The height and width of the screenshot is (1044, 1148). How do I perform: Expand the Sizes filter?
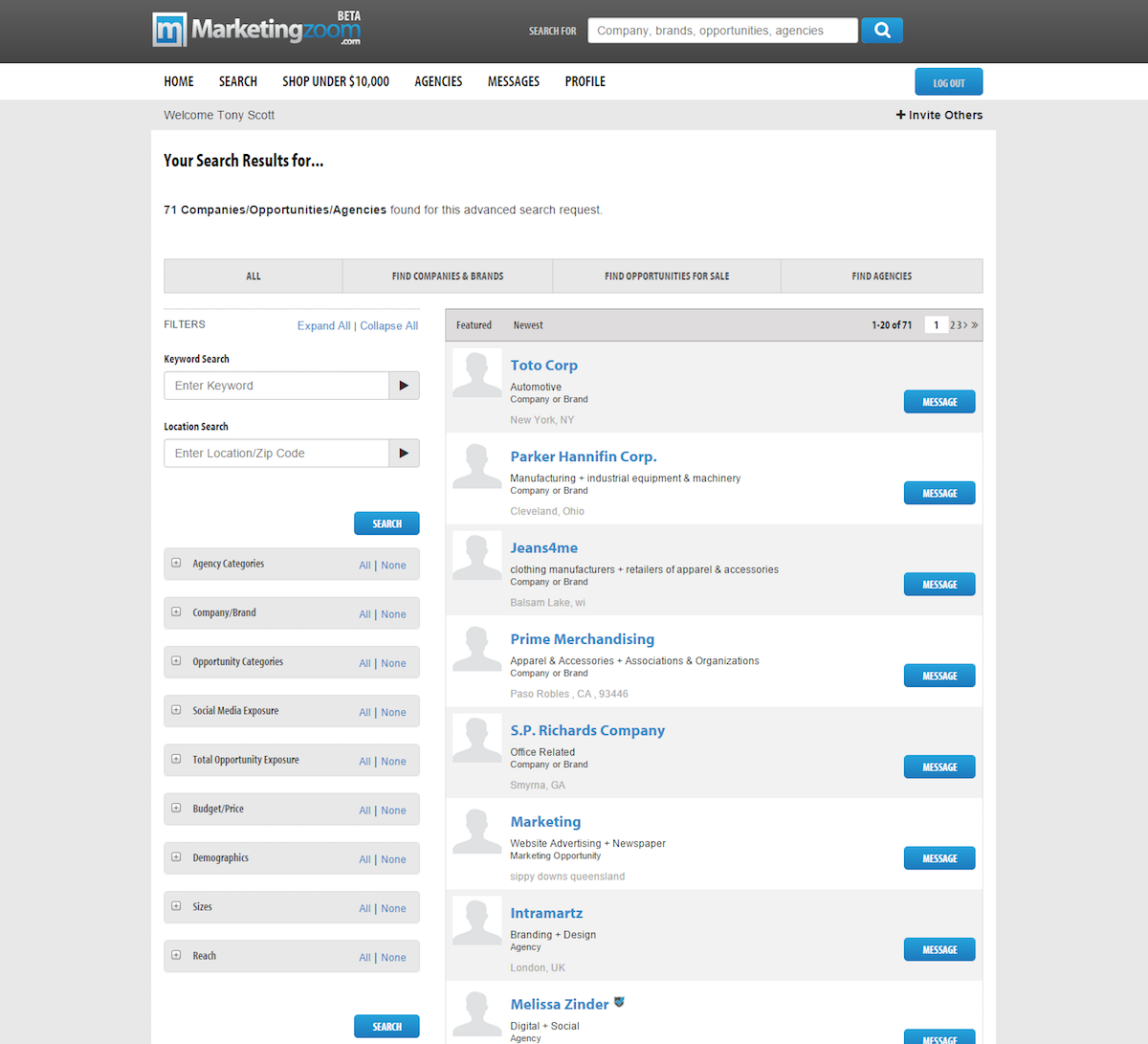pyautogui.click(x=176, y=906)
